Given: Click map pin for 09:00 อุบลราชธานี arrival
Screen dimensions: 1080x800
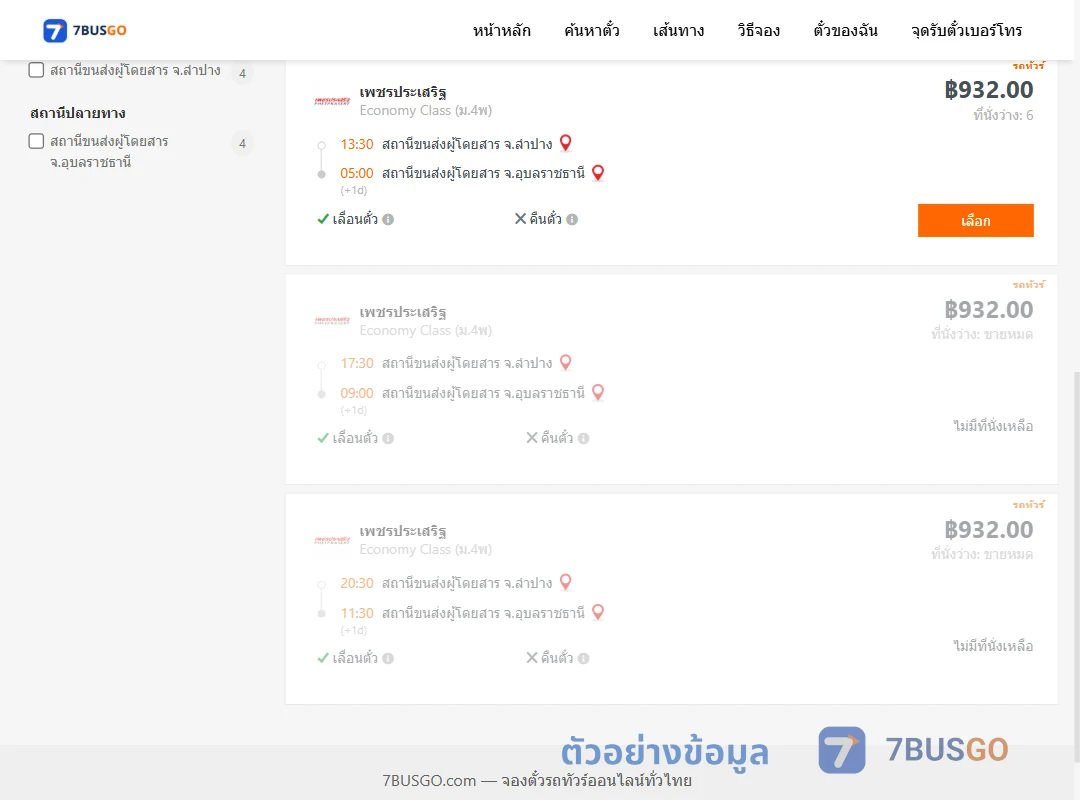Looking at the screenshot, I should (598, 392).
